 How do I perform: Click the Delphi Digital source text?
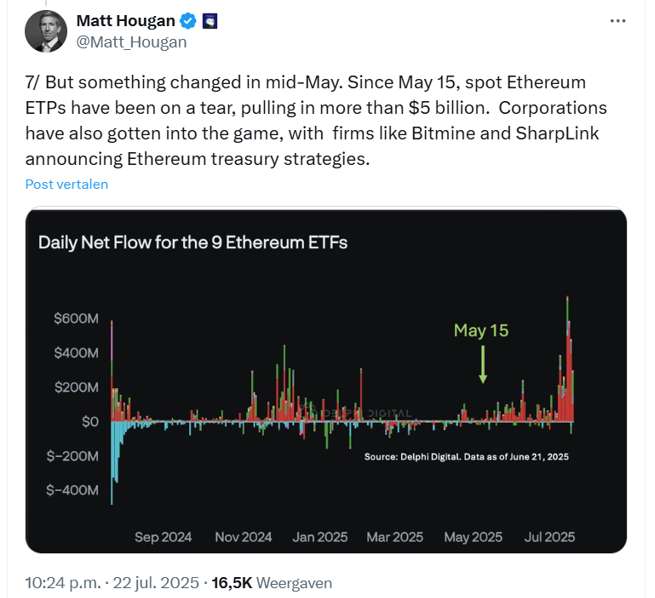point(466,456)
